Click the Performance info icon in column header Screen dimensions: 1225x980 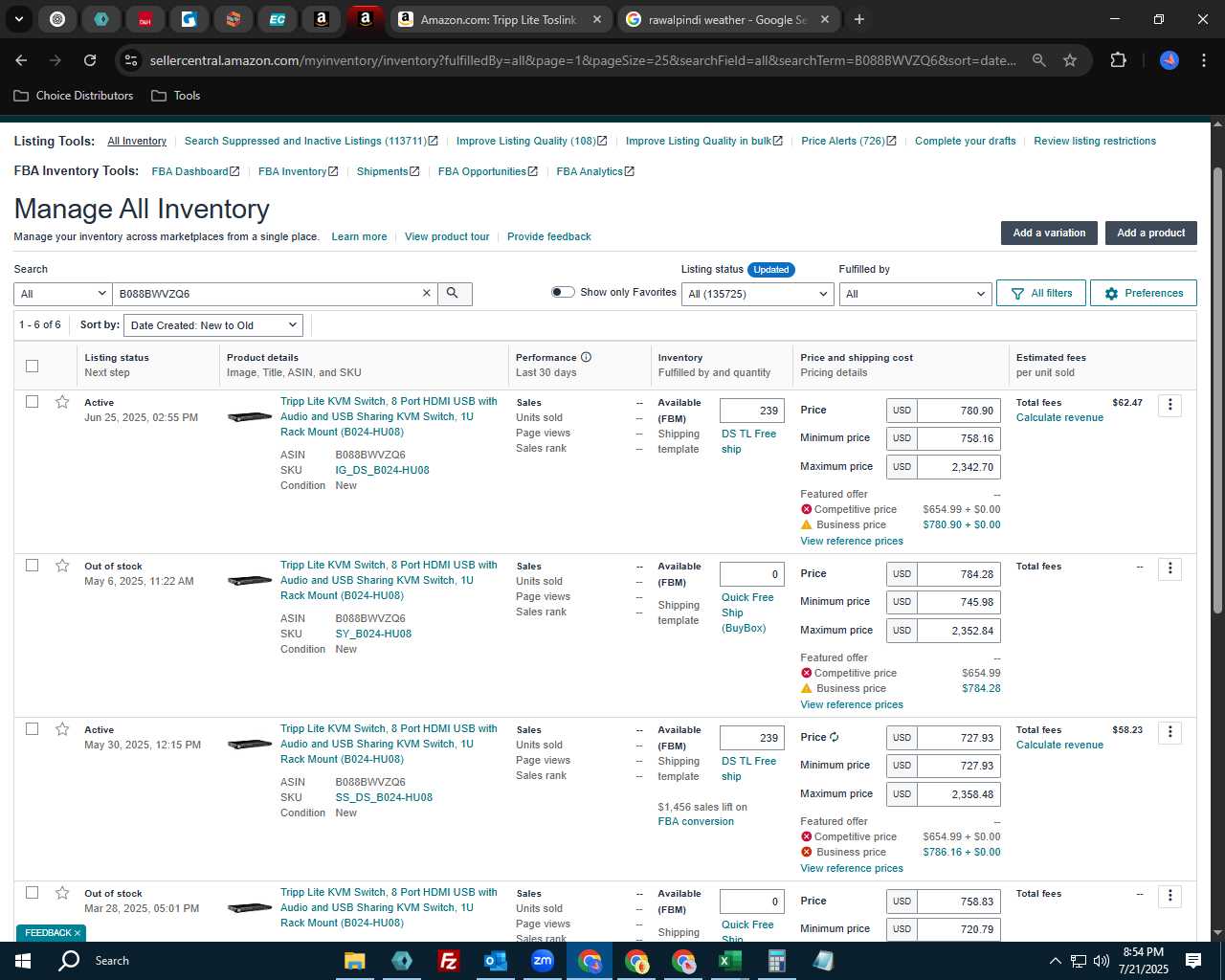(587, 357)
